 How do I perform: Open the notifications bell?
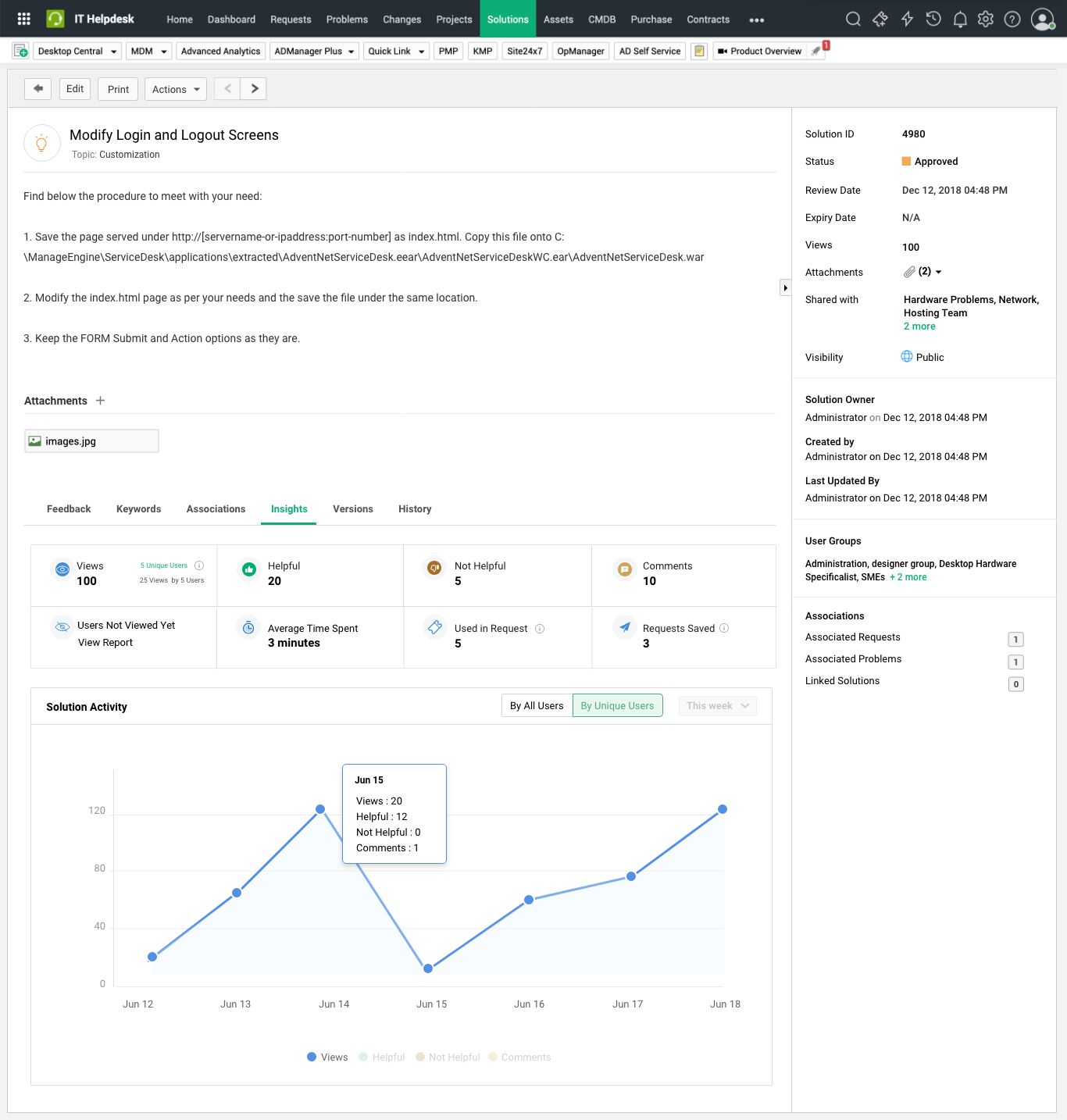point(960,19)
